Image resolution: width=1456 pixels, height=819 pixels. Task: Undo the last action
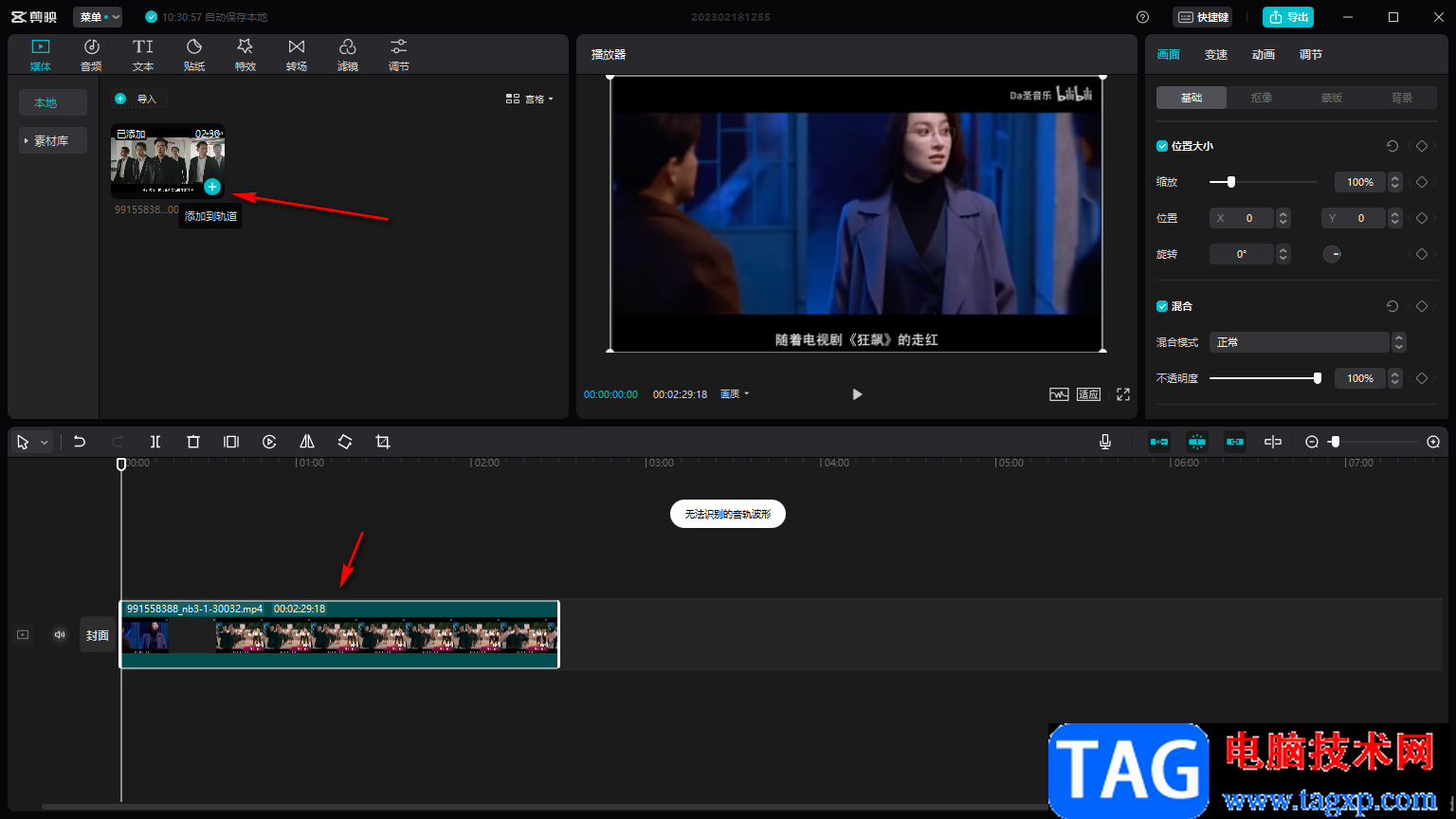click(80, 442)
